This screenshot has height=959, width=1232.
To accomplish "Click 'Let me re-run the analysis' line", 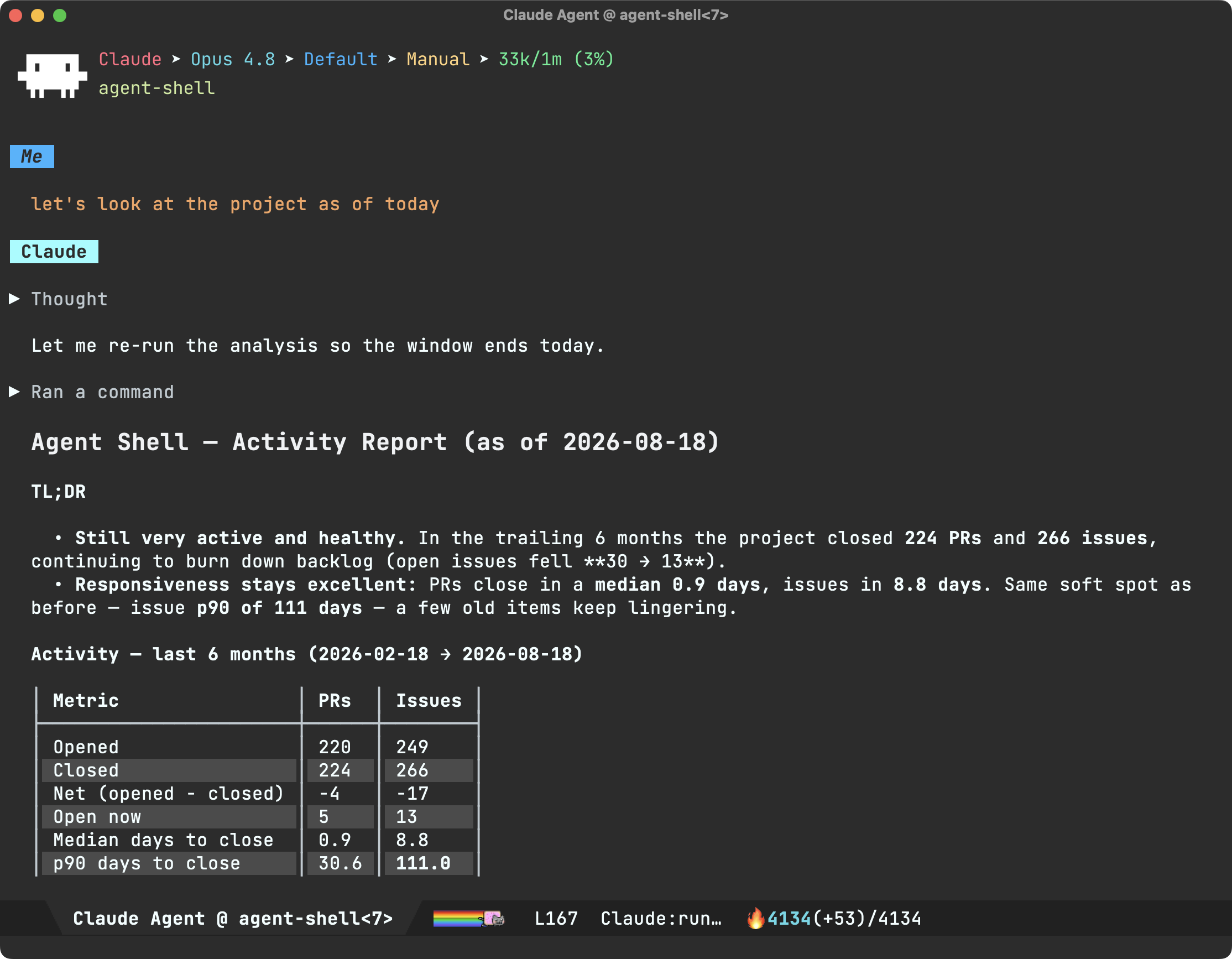I will click(x=317, y=345).
